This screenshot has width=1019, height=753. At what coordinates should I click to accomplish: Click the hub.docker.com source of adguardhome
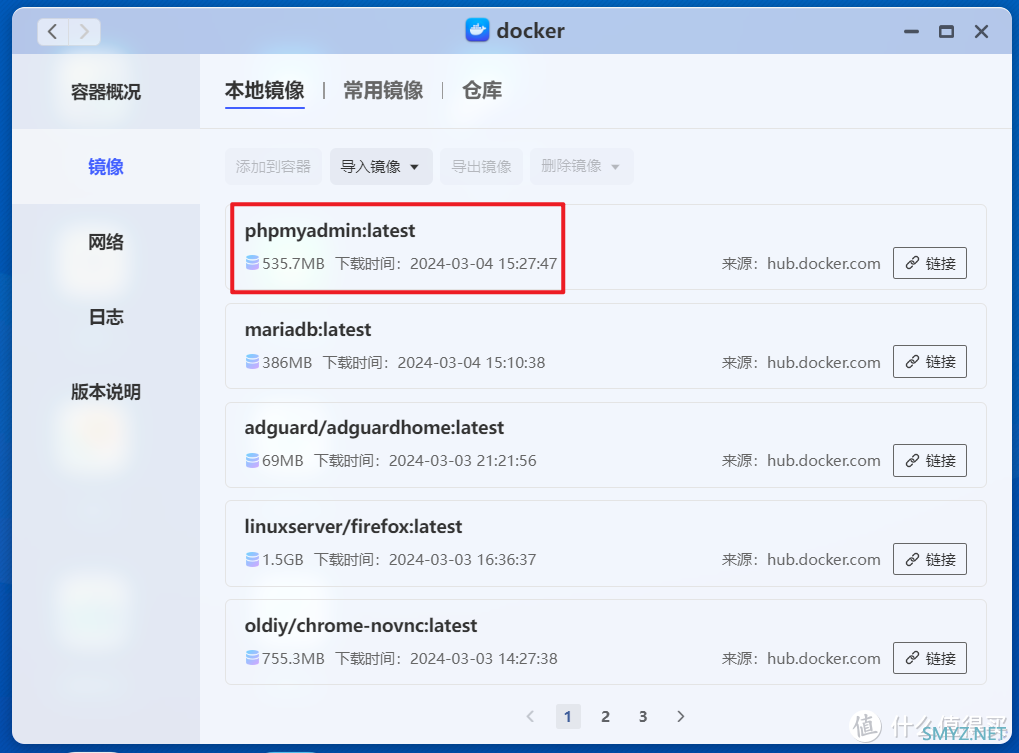(823, 461)
